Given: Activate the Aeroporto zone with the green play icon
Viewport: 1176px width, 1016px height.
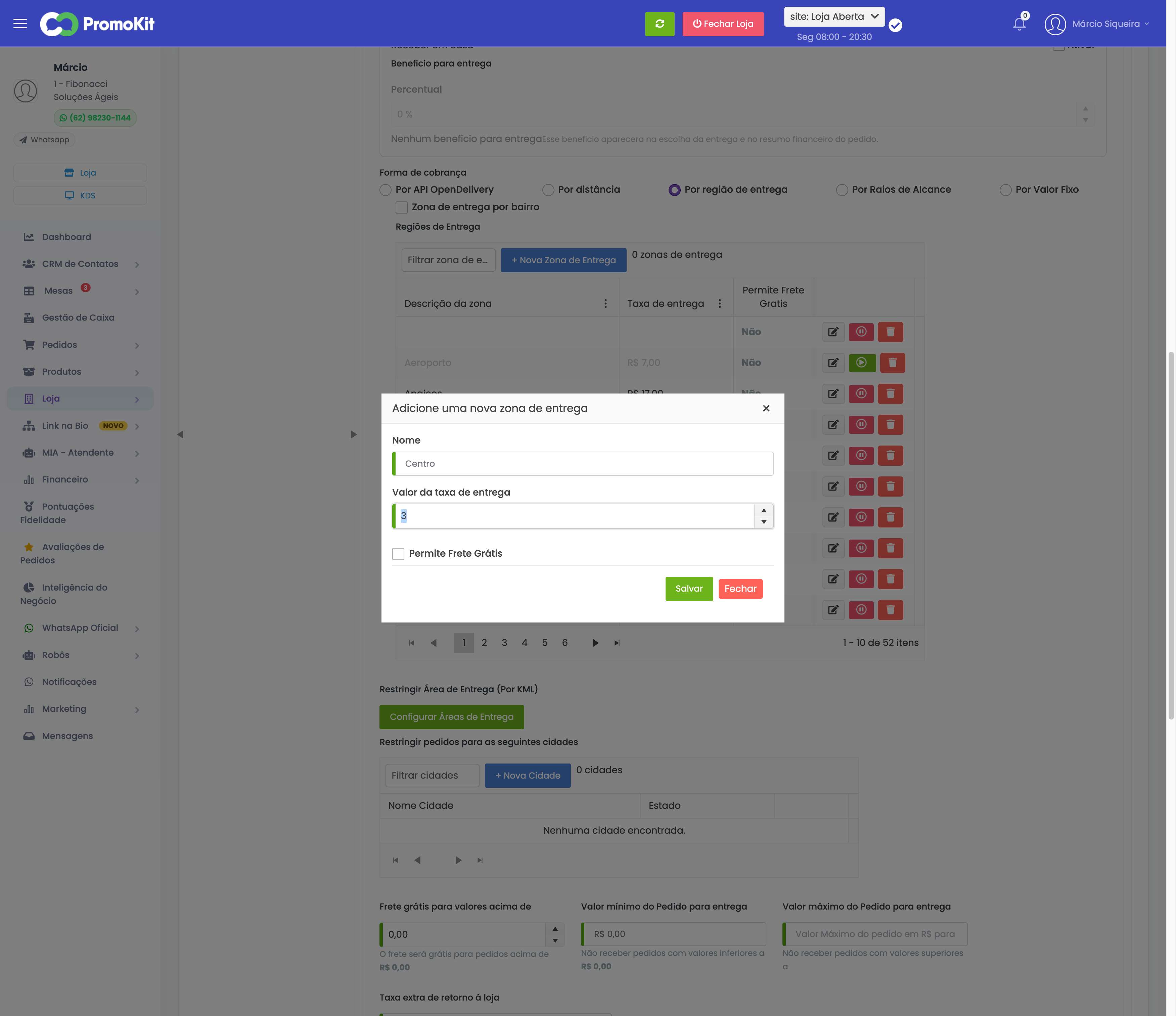Looking at the screenshot, I should tap(862, 363).
